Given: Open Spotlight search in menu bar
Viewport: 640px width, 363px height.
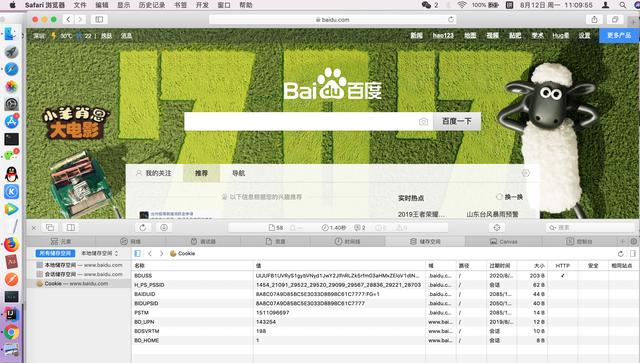Looking at the screenshot, I should [622, 5].
